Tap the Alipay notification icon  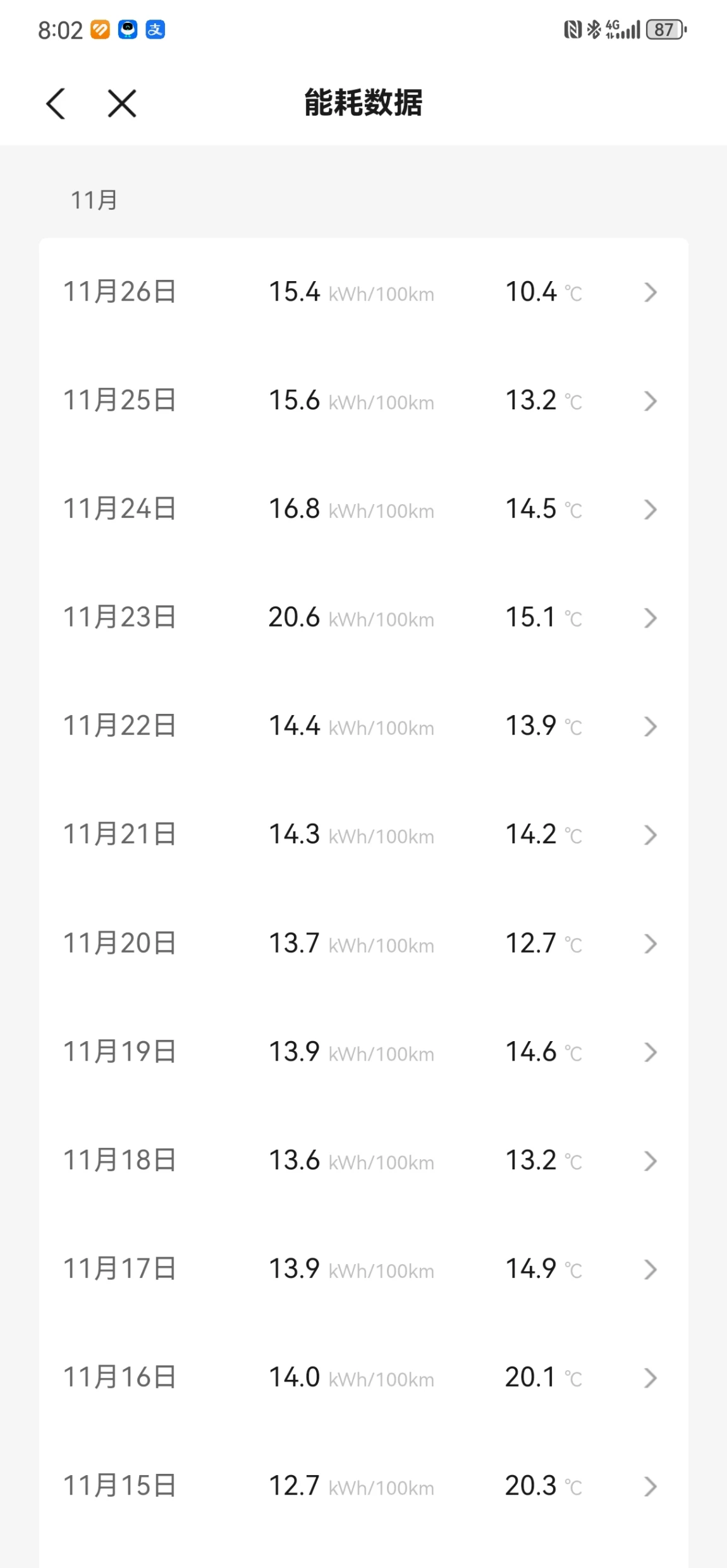click(x=156, y=29)
